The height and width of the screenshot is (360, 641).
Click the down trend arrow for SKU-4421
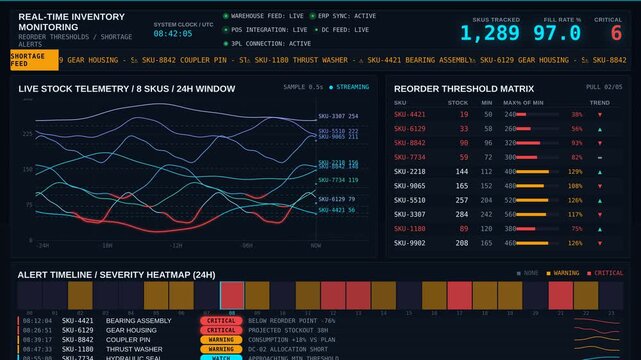pyautogui.click(x=600, y=115)
